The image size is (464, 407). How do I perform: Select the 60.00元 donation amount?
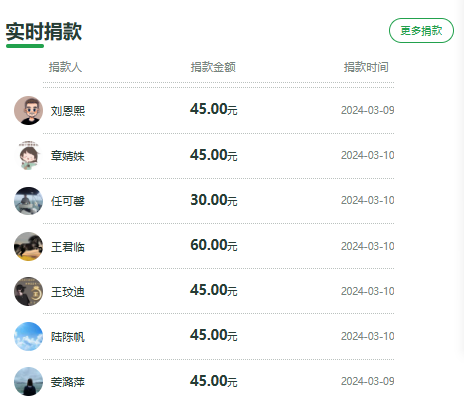[x=214, y=245]
